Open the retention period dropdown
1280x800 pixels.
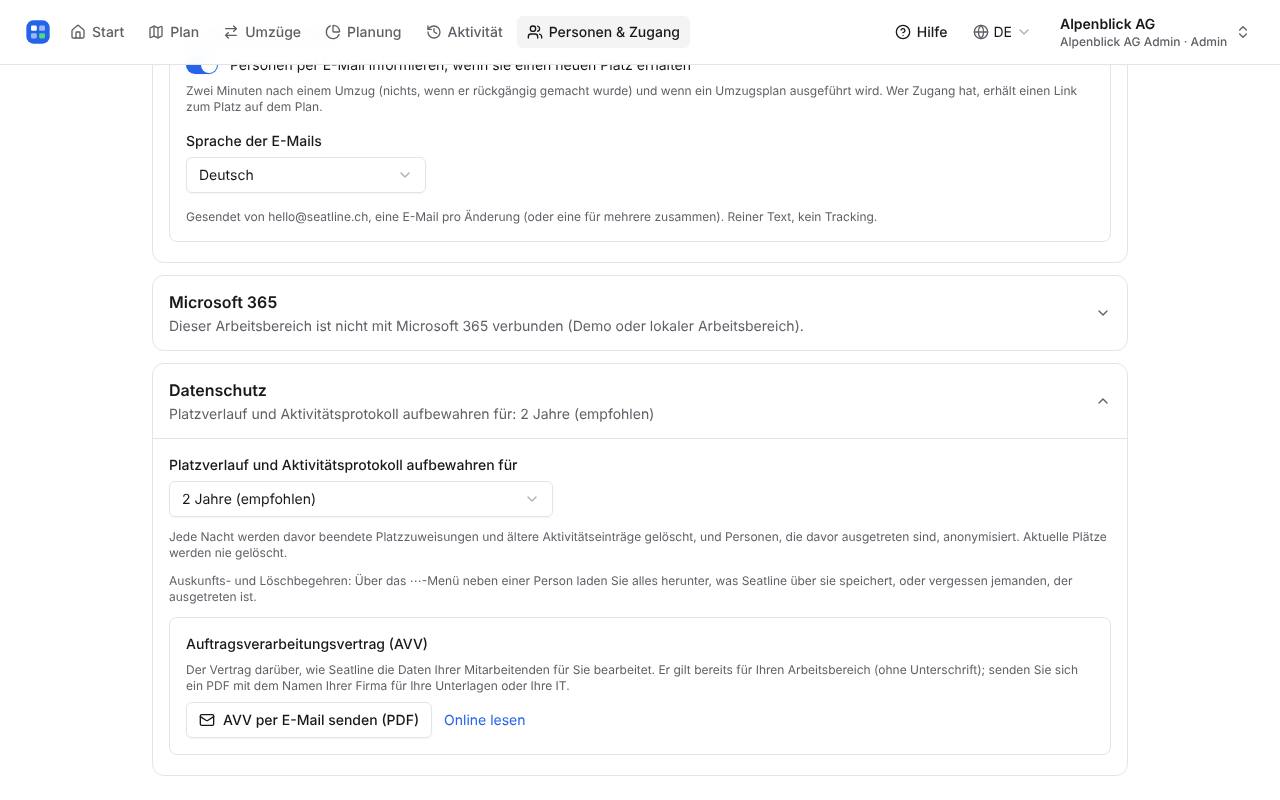tap(361, 499)
